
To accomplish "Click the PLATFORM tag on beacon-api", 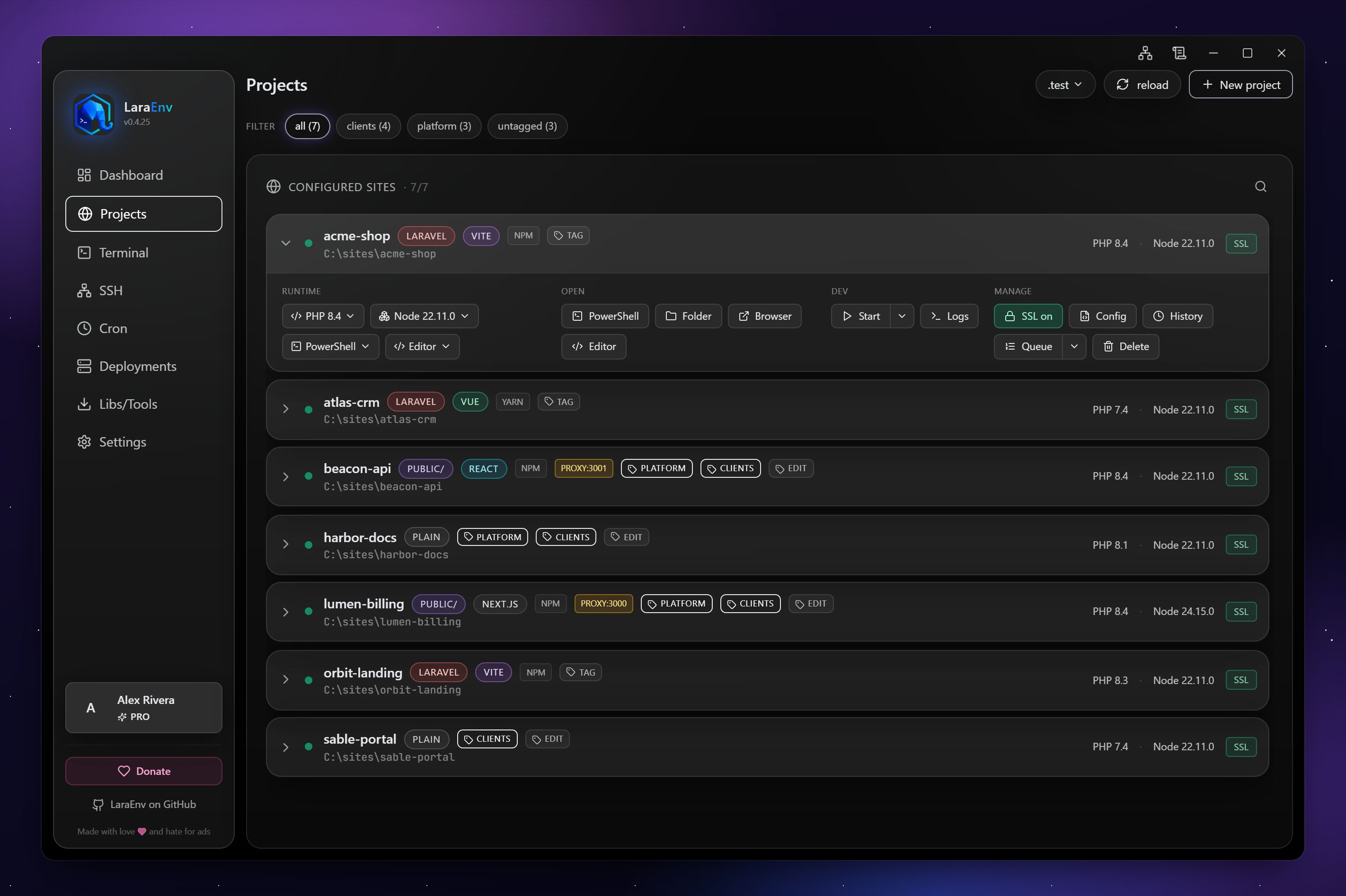I will (x=656, y=468).
